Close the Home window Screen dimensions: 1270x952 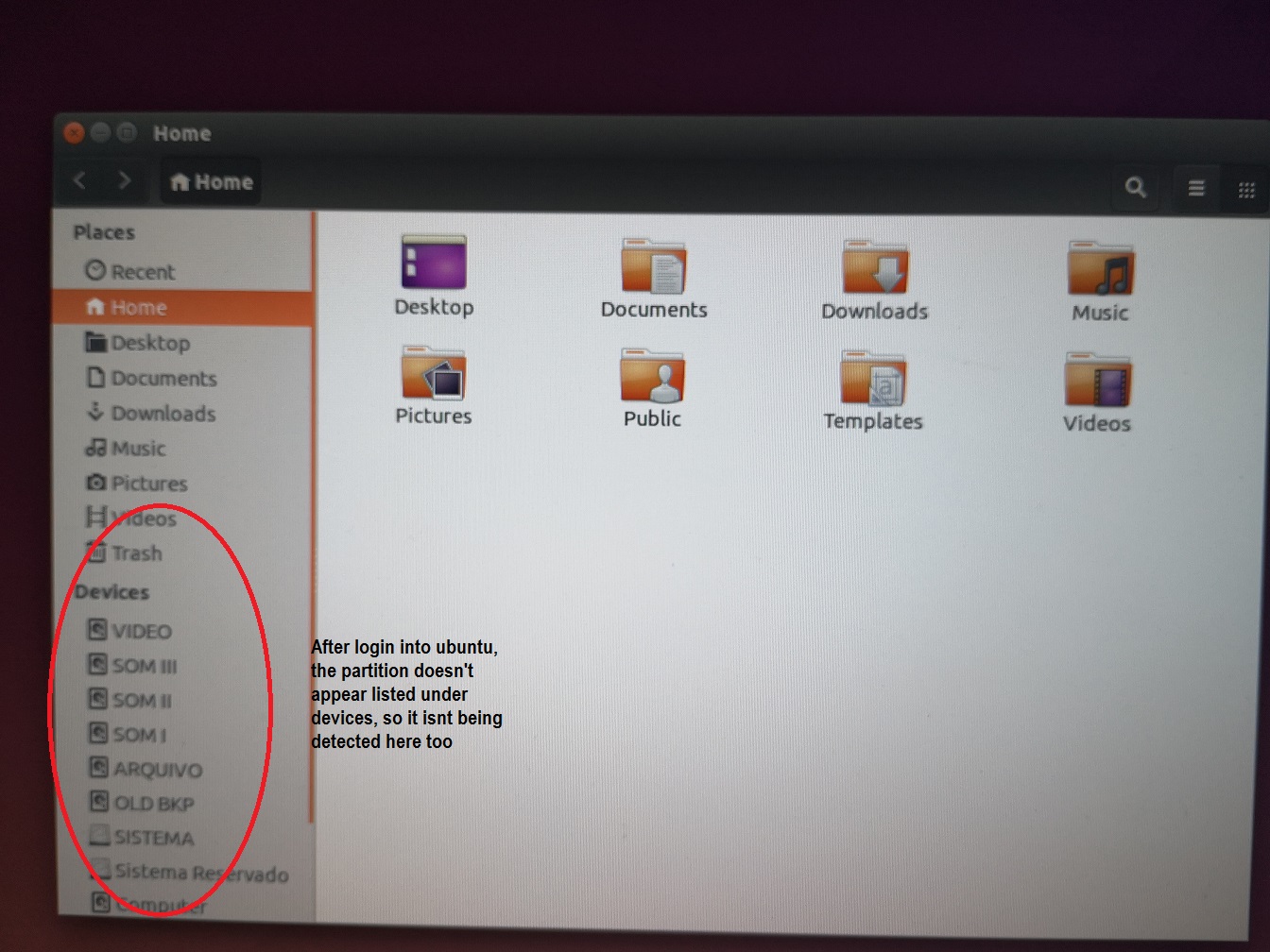[74, 133]
